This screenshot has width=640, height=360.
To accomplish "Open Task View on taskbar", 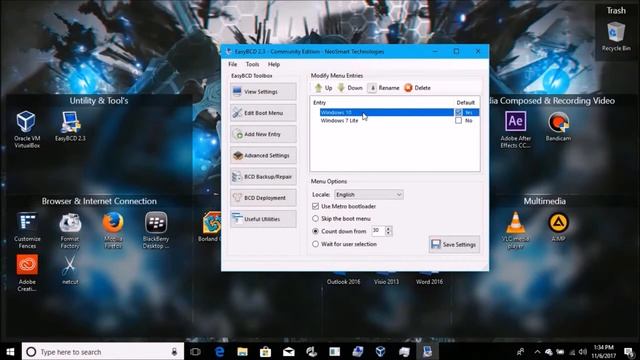I will 196,351.
